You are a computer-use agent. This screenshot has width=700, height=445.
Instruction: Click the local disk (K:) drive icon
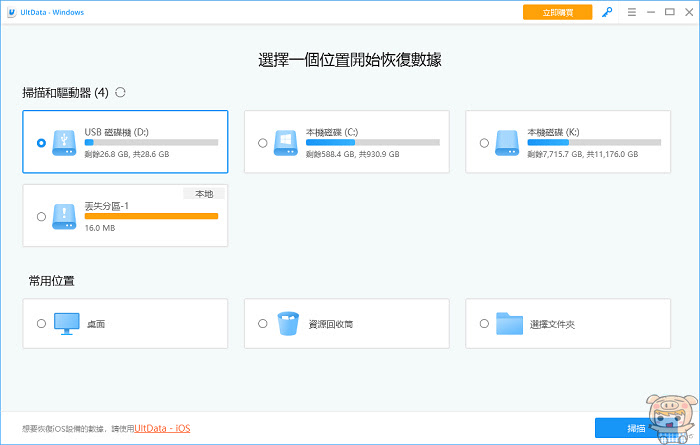point(507,143)
